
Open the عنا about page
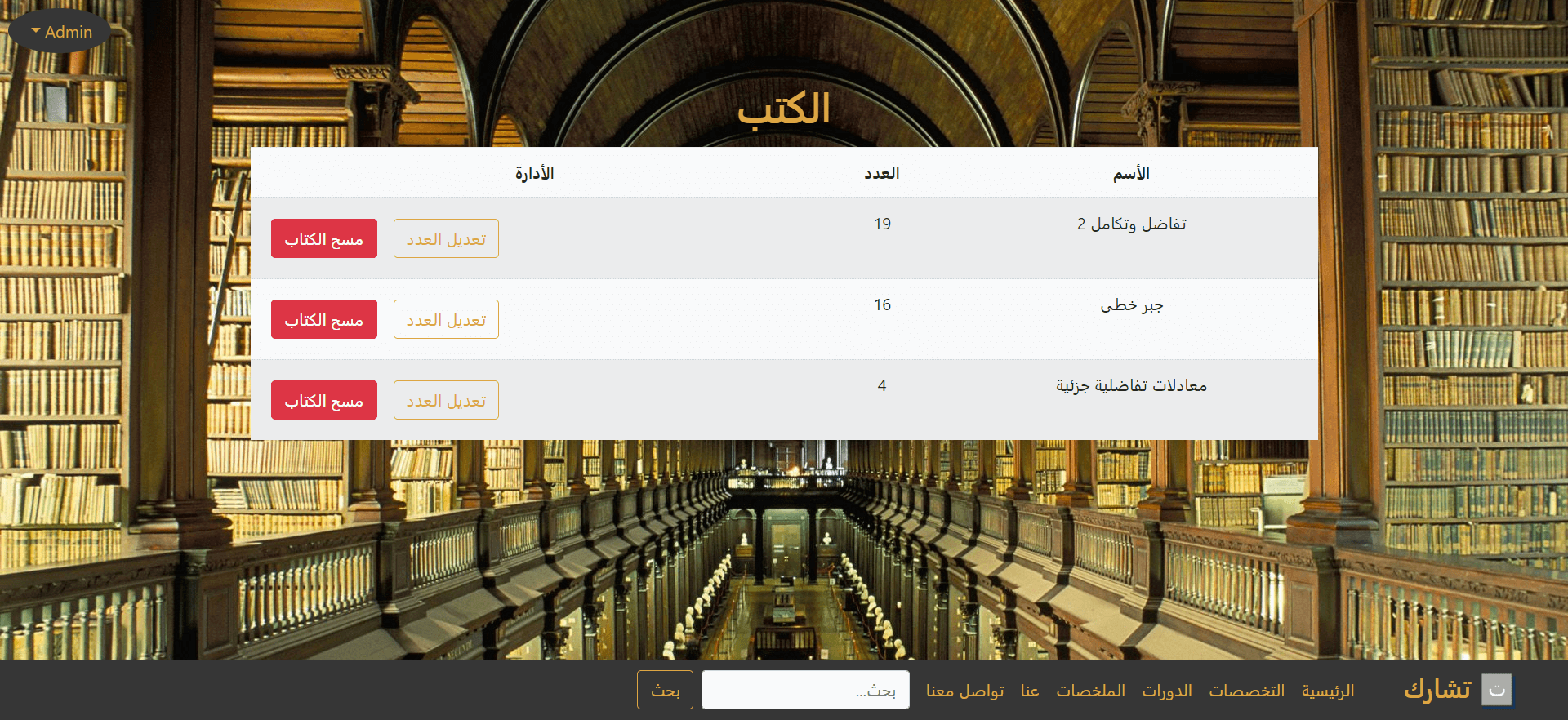(1030, 691)
